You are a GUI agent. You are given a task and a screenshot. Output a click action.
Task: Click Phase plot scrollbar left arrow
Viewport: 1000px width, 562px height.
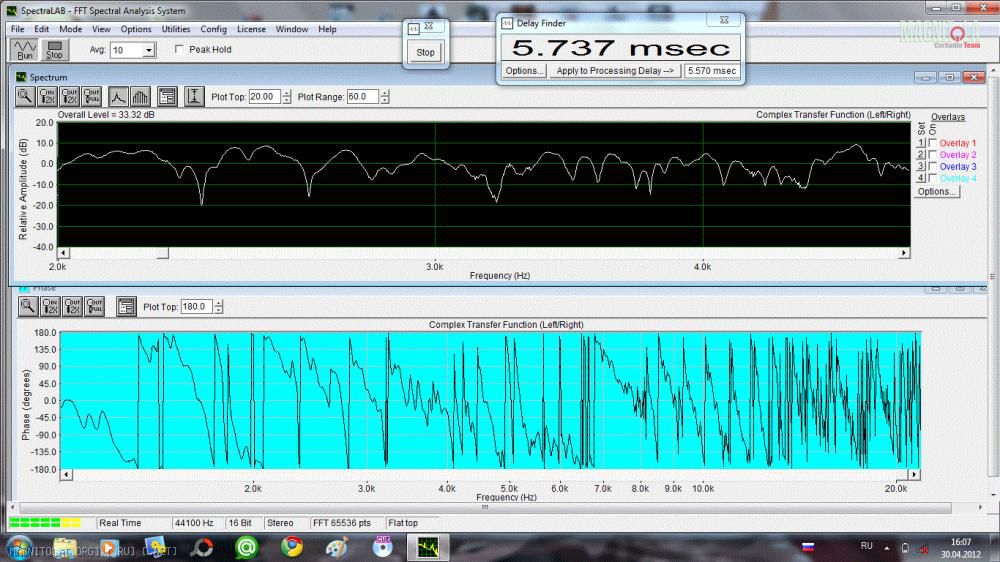66,475
